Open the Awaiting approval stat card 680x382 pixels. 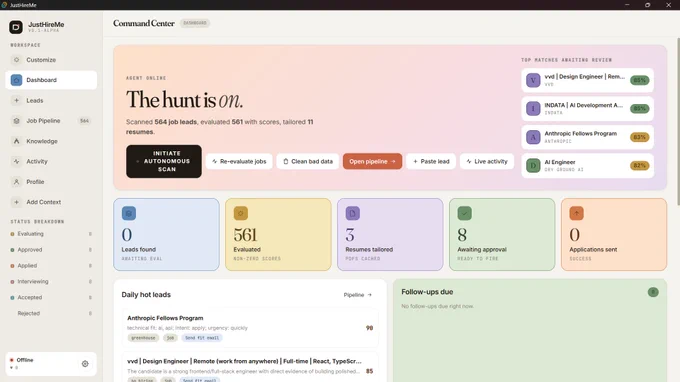tap(502, 235)
